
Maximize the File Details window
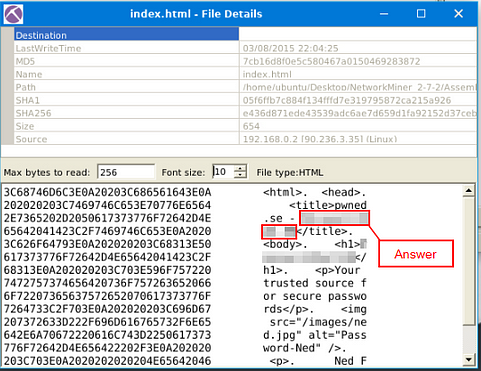click(421, 14)
